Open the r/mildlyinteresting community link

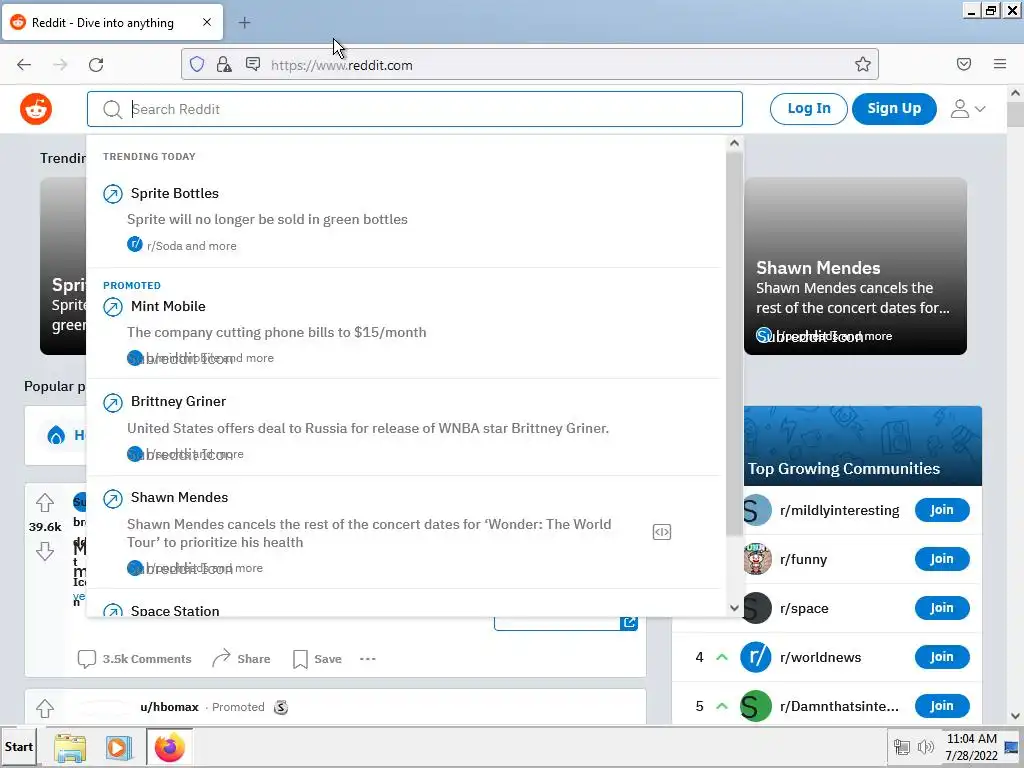(839, 510)
